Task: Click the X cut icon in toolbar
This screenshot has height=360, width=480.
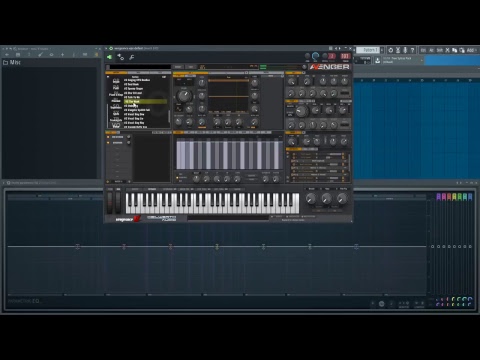Action: 447,50
